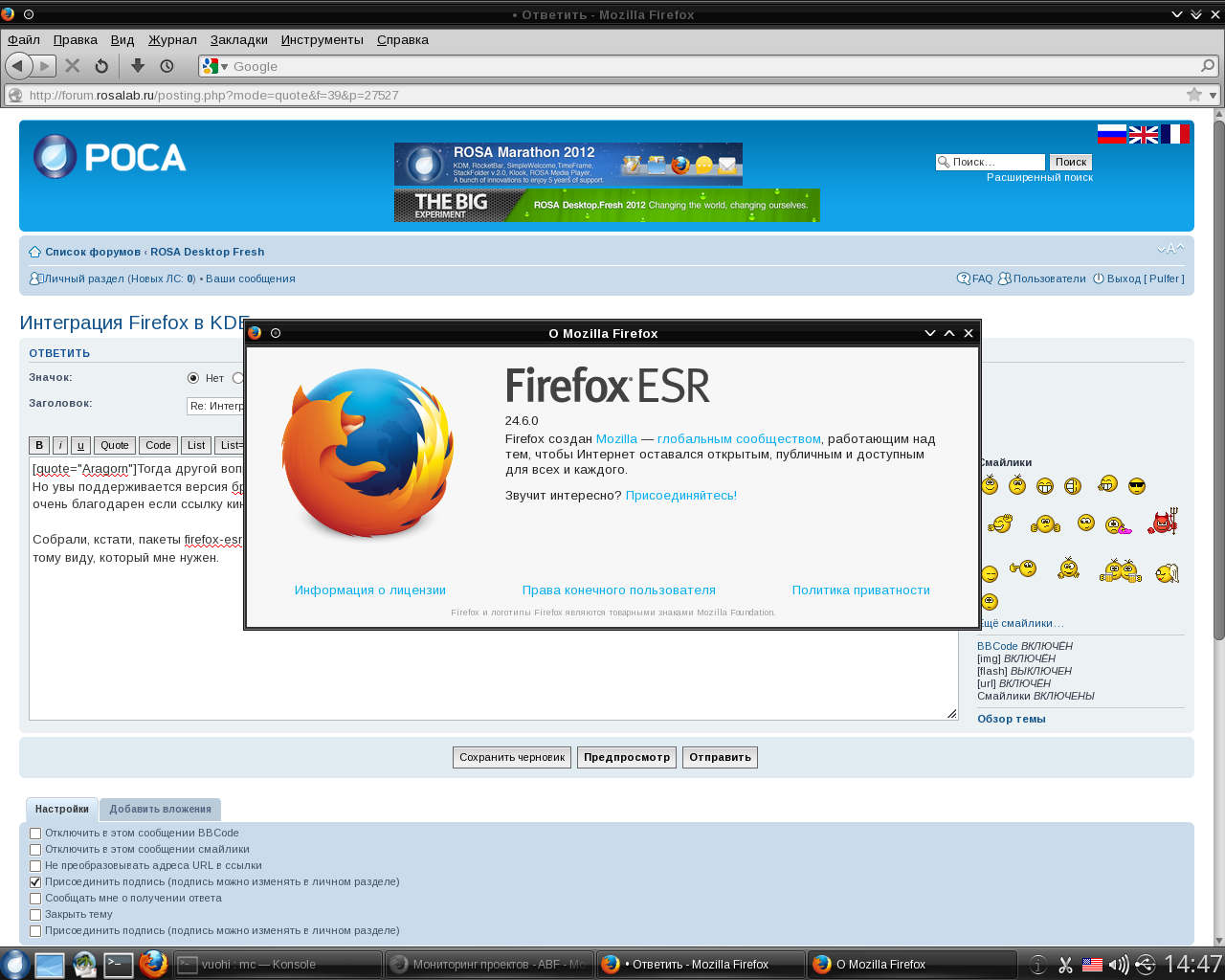Switch forum language via the French flag
1225x980 pixels.
pyautogui.click(x=1175, y=134)
